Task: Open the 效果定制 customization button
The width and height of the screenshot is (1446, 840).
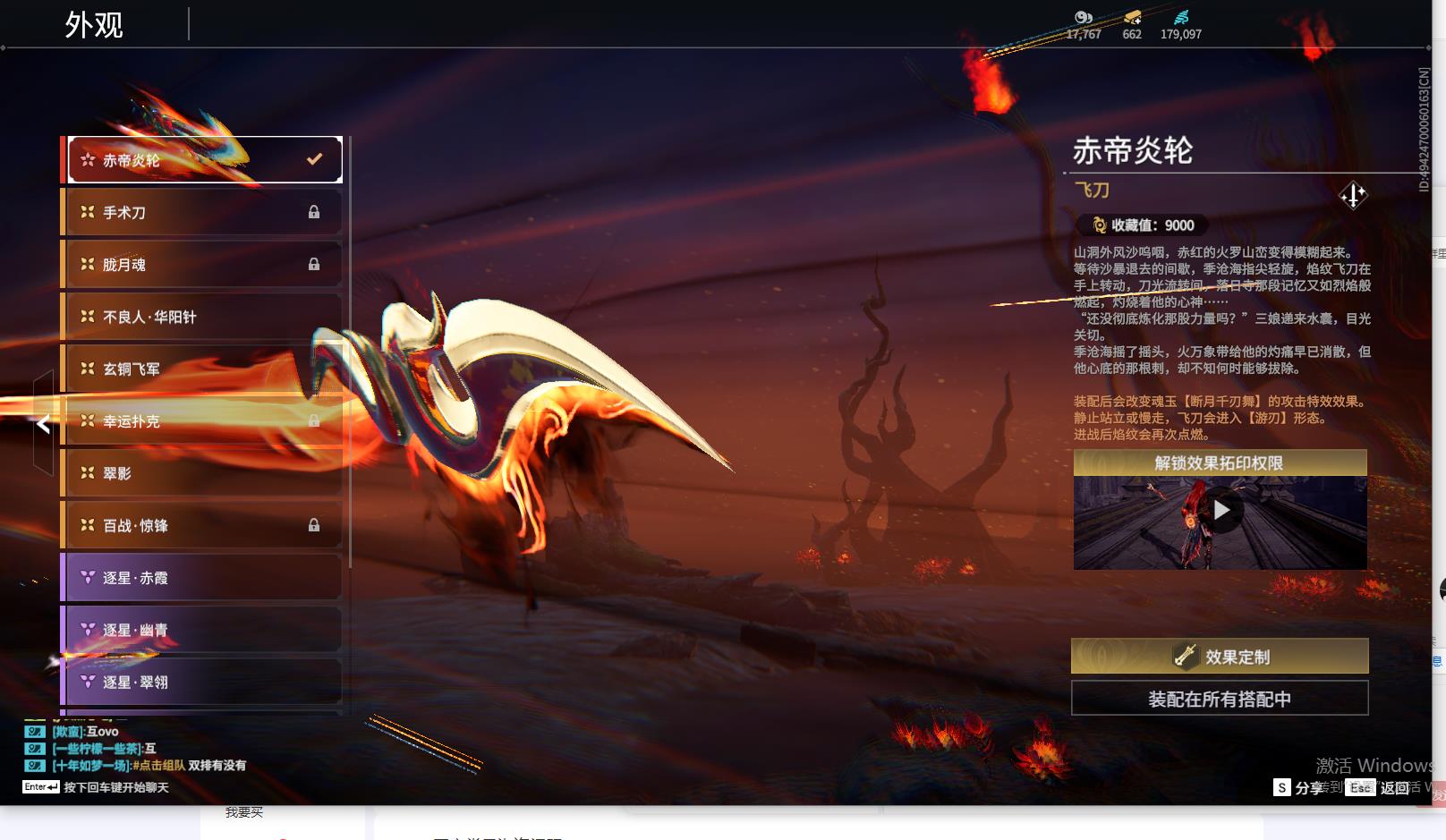Action: [x=1220, y=657]
